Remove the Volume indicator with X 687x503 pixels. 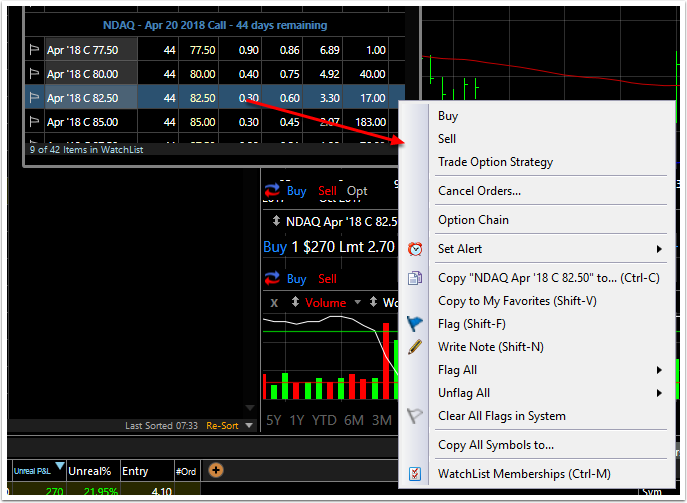pyautogui.click(x=274, y=303)
